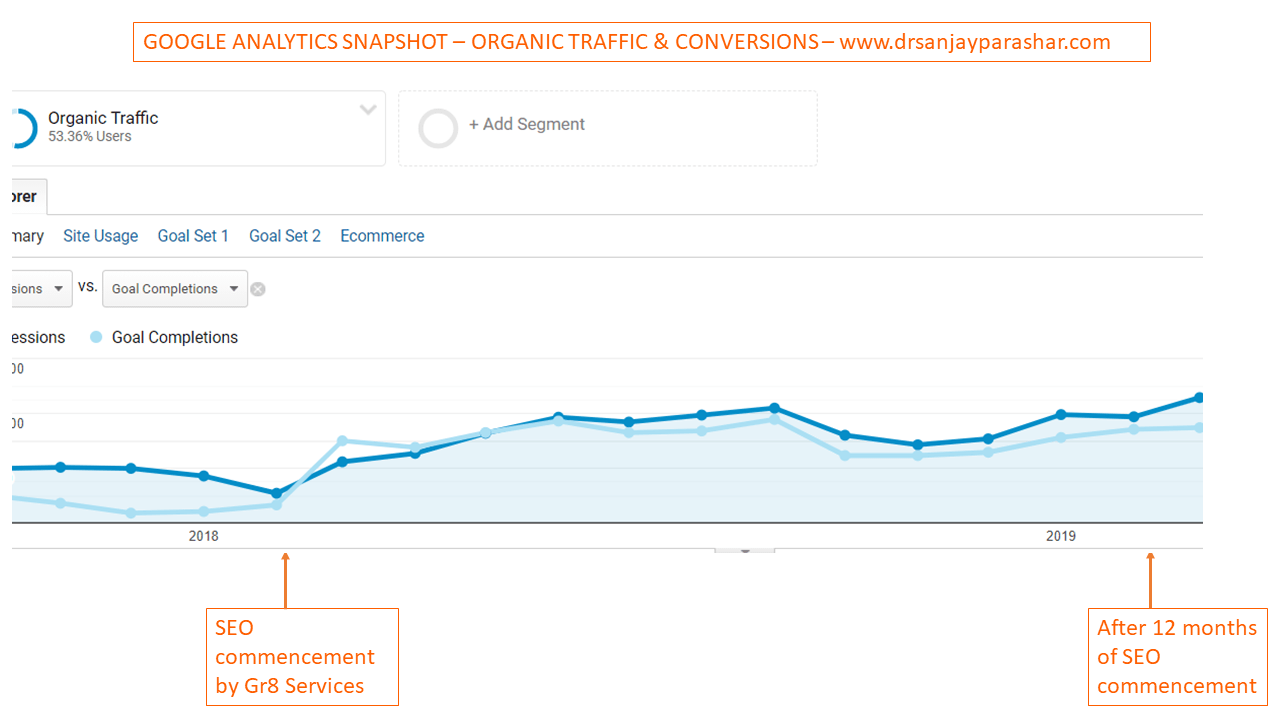The width and height of the screenshot is (1280, 720).
Task: Open the Goal Set 1 tab
Action: (x=193, y=236)
